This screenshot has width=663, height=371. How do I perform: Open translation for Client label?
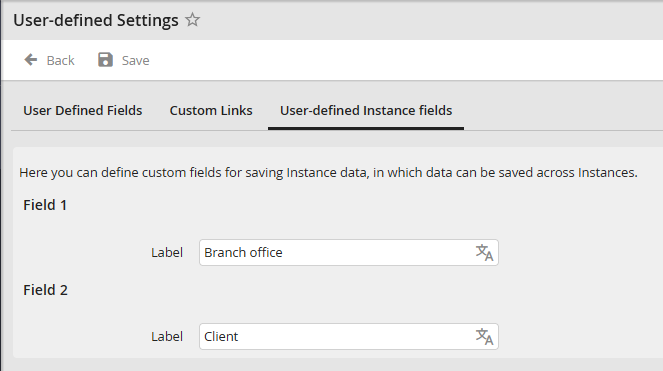[484, 337]
